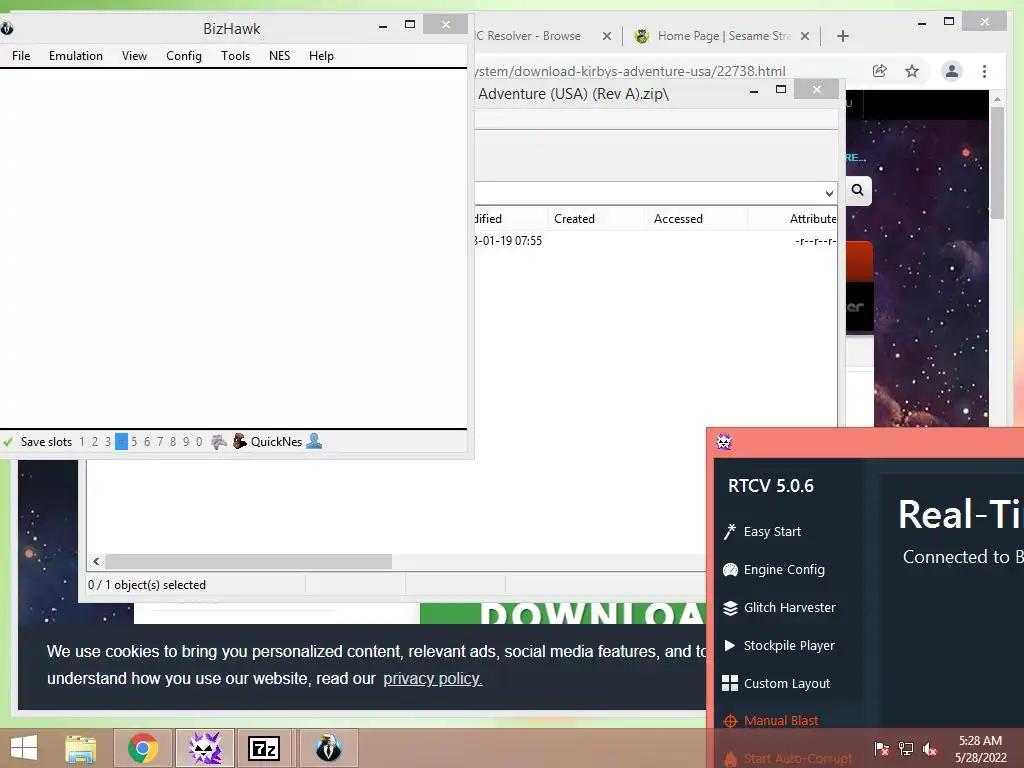Screen dimensions: 1024x768
Task: Click the 7-Zip horizontal scrollbar left arrow
Action: click(96, 562)
